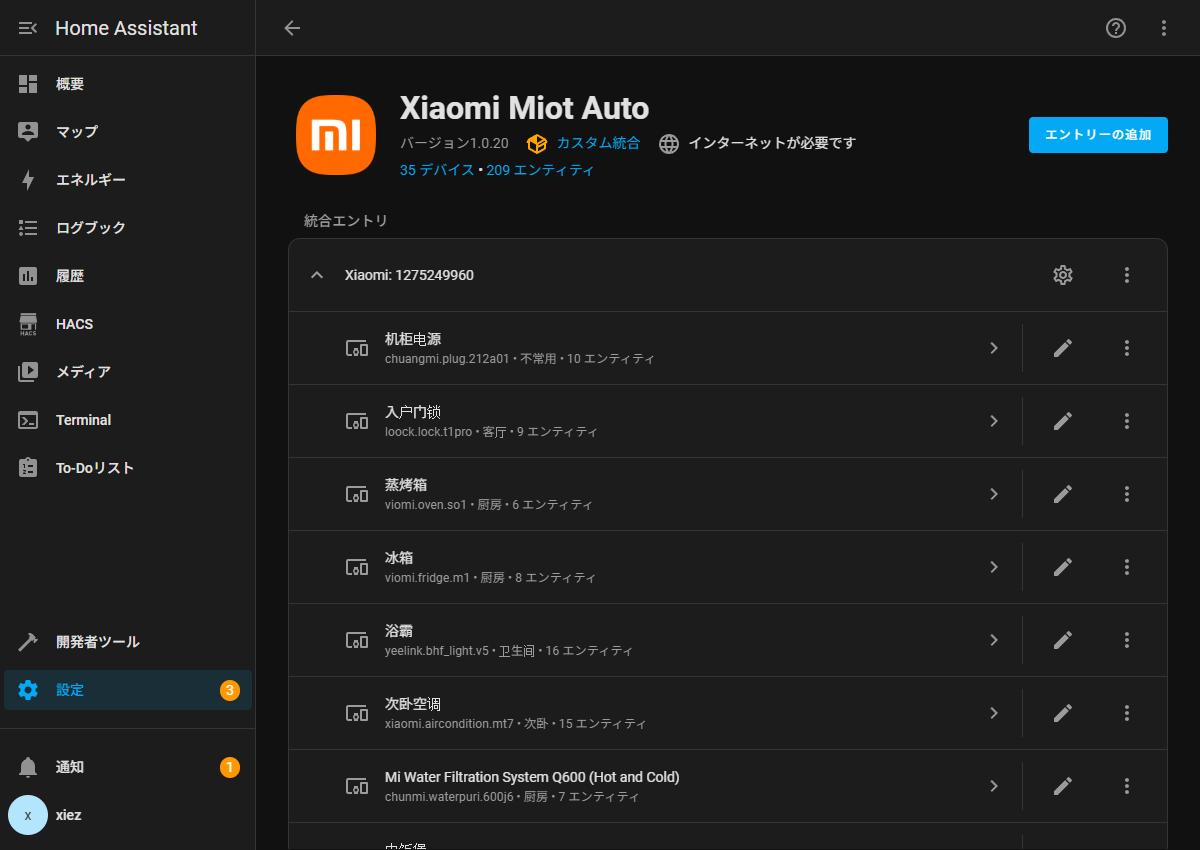Open the help question mark icon

[1116, 28]
